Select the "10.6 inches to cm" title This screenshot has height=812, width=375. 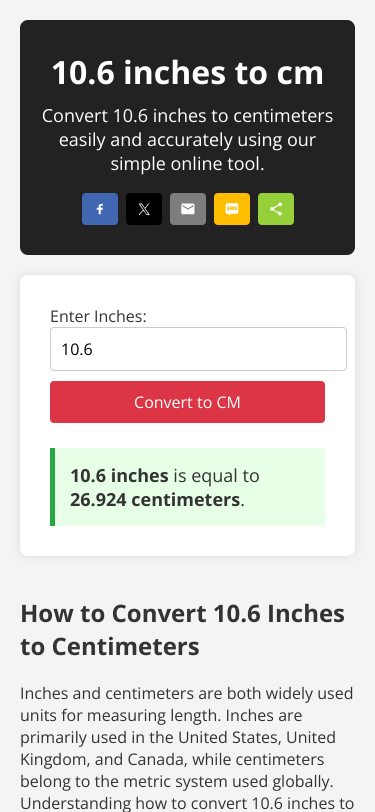tap(188, 73)
